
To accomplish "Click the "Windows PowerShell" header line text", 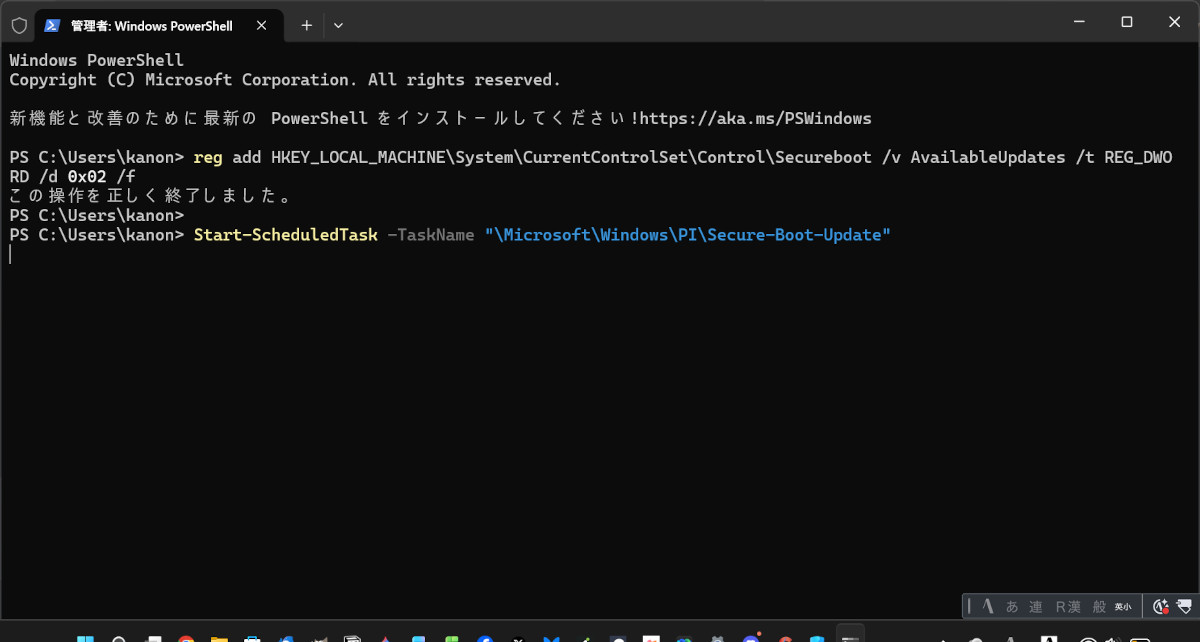I will [x=97, y=60].
